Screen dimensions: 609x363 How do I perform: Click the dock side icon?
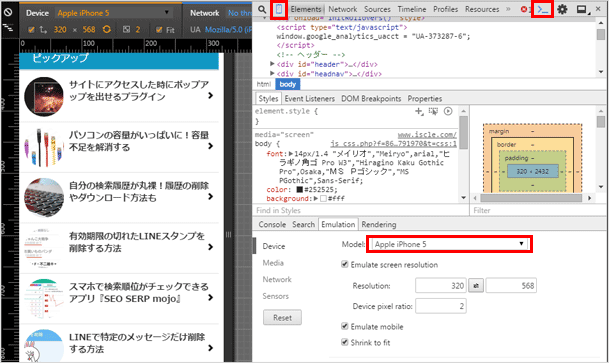[582, 9]
